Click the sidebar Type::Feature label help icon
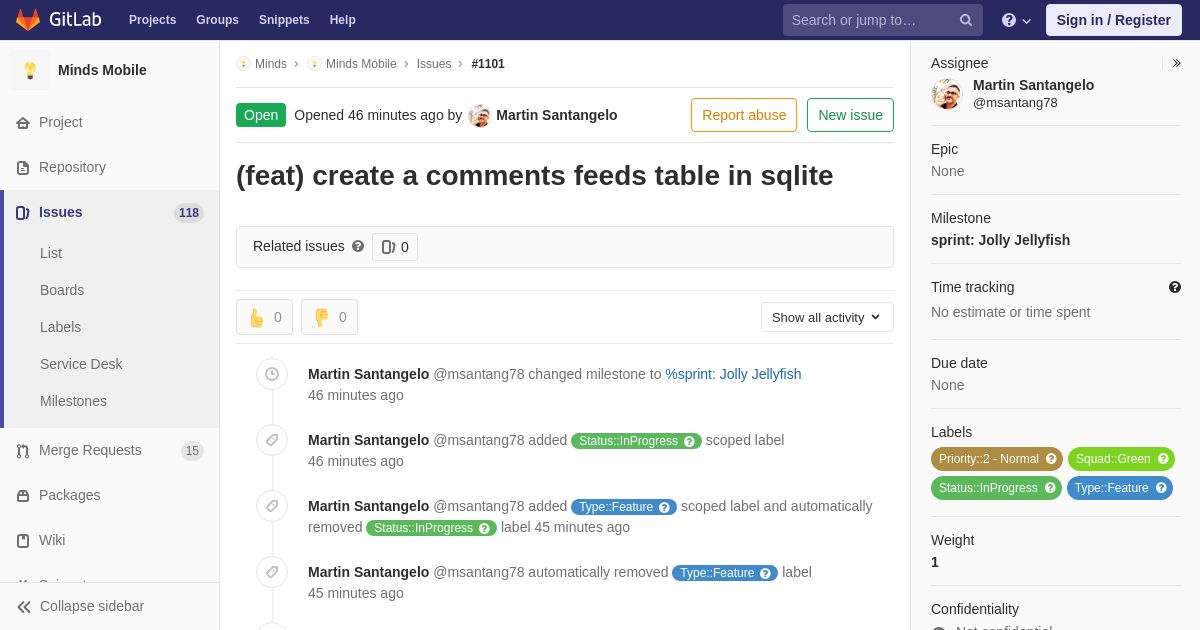Viewport: 1200px width, 630px height. [1161, 488]
